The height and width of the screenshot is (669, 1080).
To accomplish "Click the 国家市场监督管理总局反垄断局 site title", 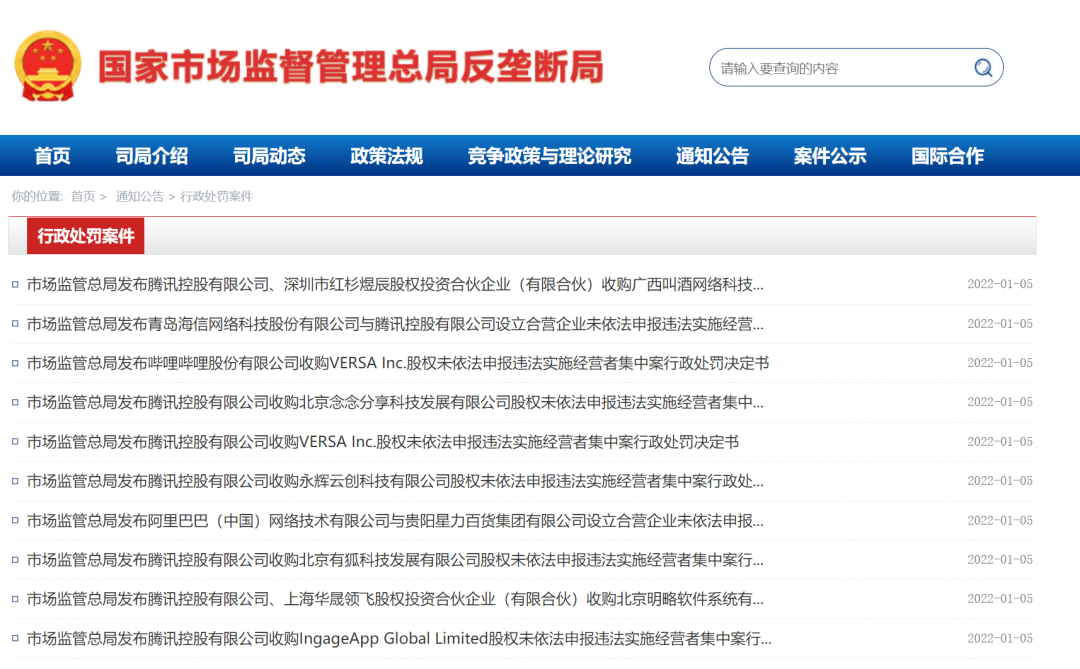I will pyautogui.click(x=351, y=67).
